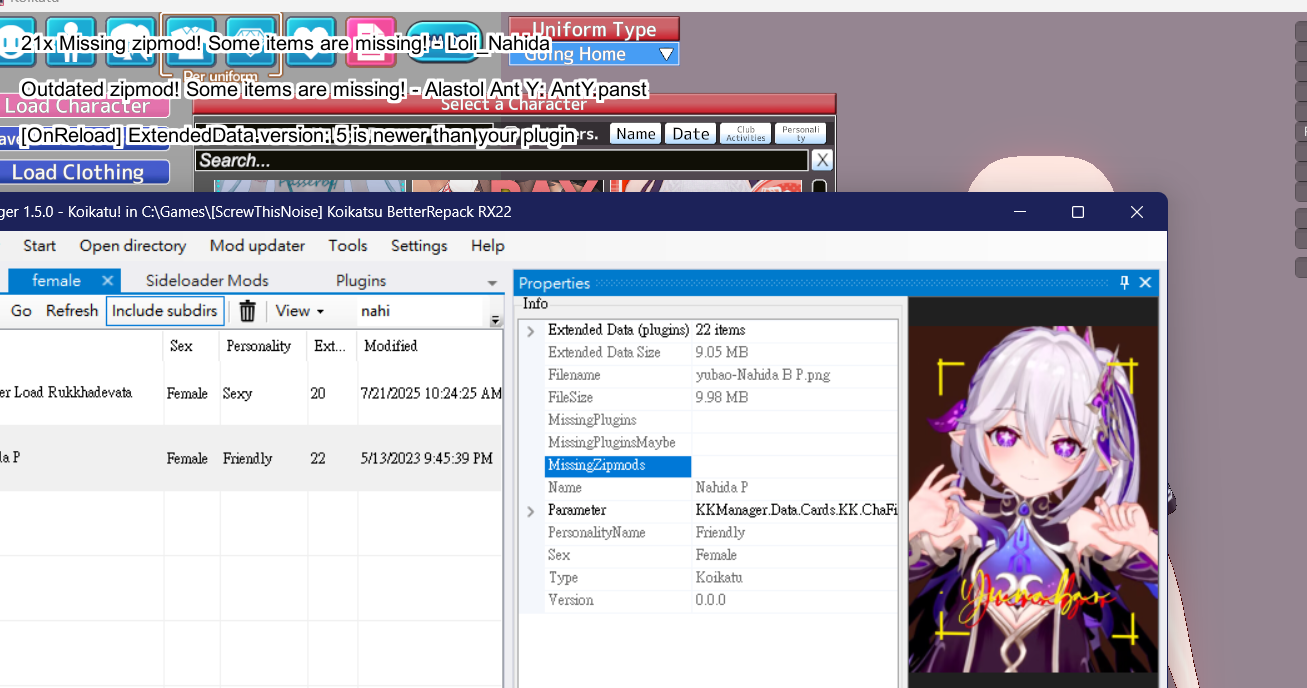
Task: Open the Help menu
Action: tap(488, 246)
